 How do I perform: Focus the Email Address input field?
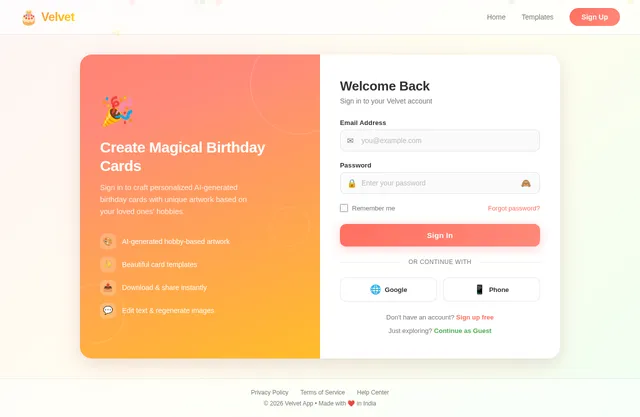point(447,141)
